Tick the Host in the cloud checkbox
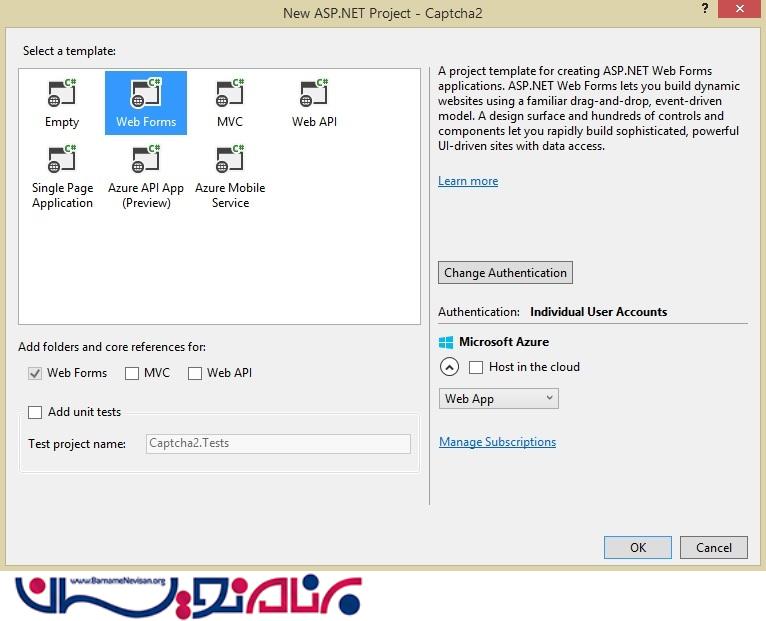The width and height of the screenshot is (766, 621). point(476,367)
